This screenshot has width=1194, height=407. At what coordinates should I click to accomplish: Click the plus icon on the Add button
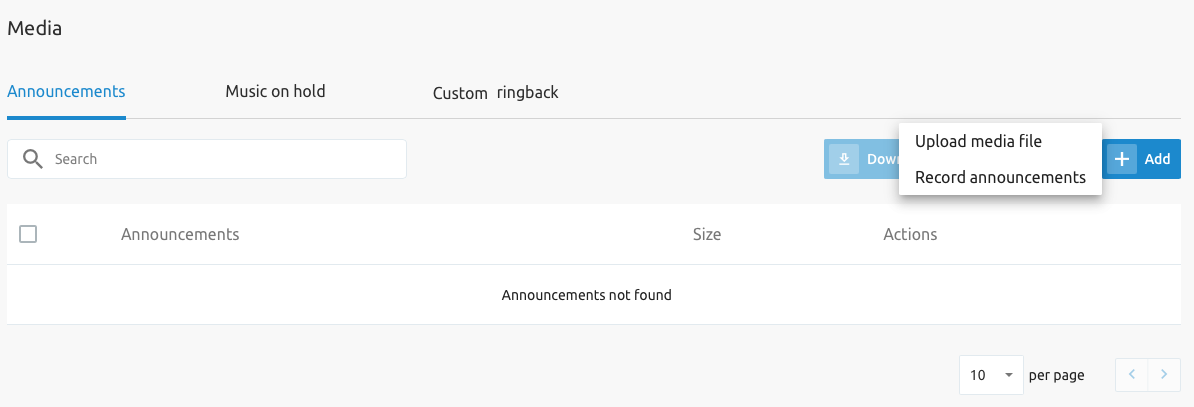coord(1122,159)
